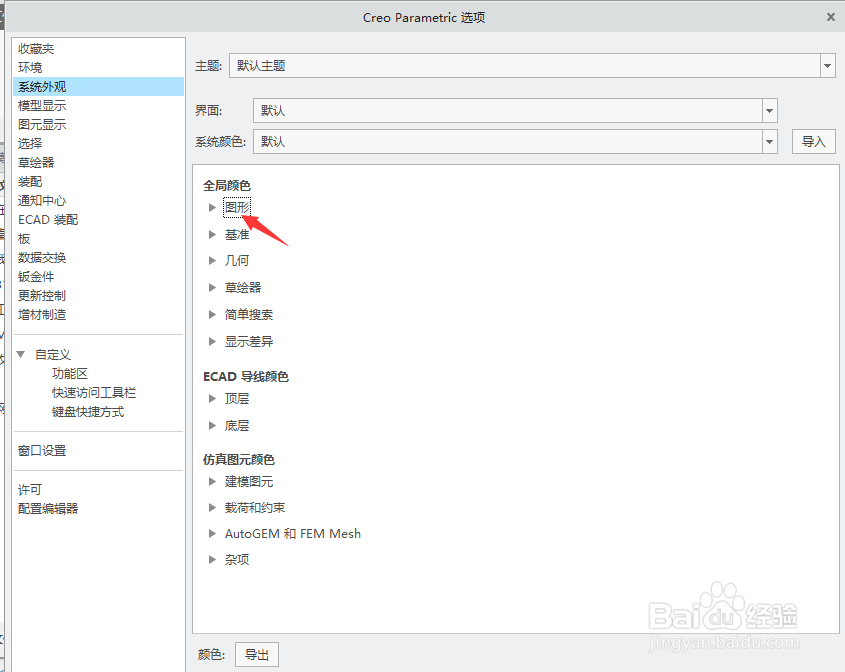The height and width of the screenshot is (672, 845).
Task: Expand the 显示差异 color group
Action: pos(212,342)
